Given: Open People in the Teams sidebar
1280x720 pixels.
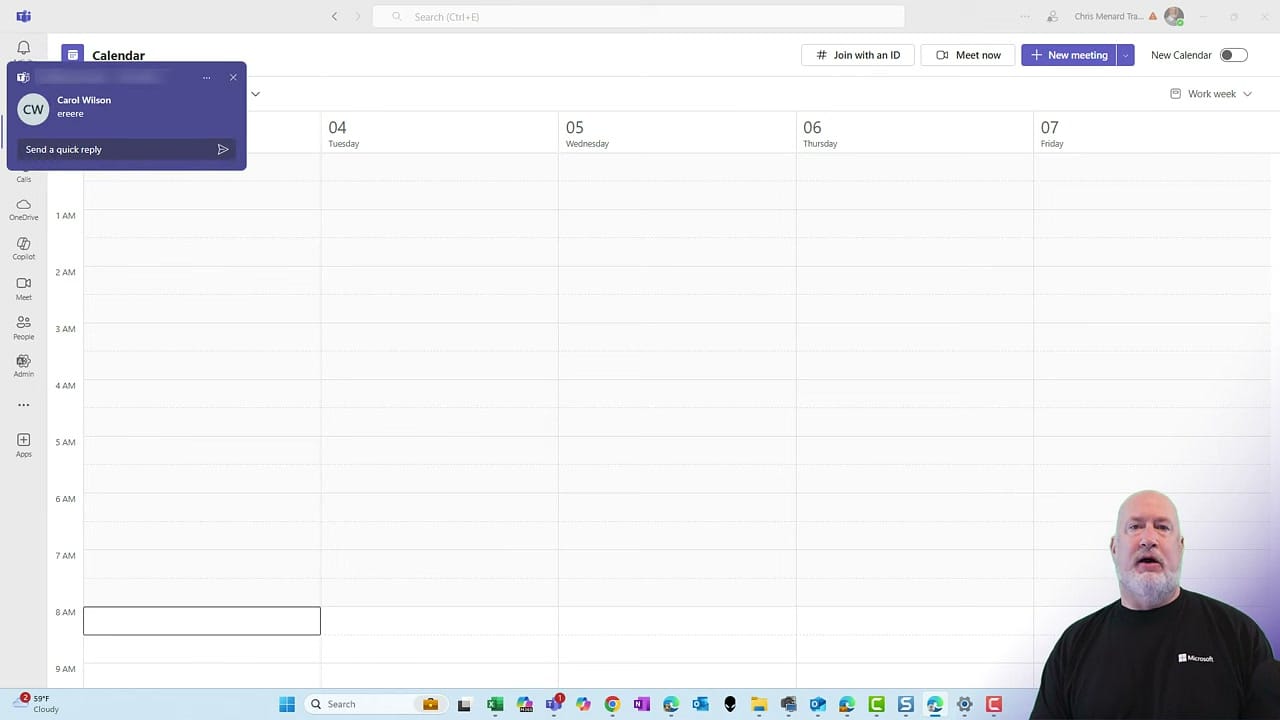Looking at the screenshot, I should pos(23,327).
